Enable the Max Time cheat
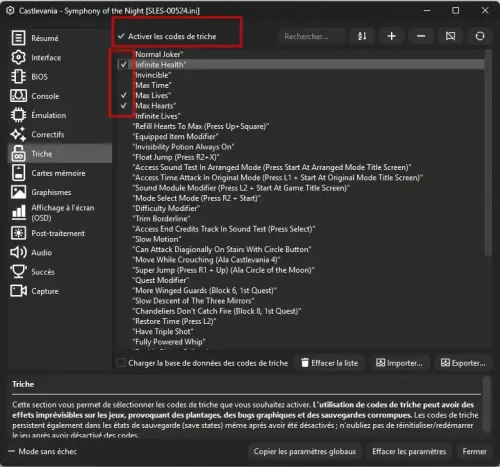Screen dimensions: 500x467 pyautogui.click(x=123, y=85)
